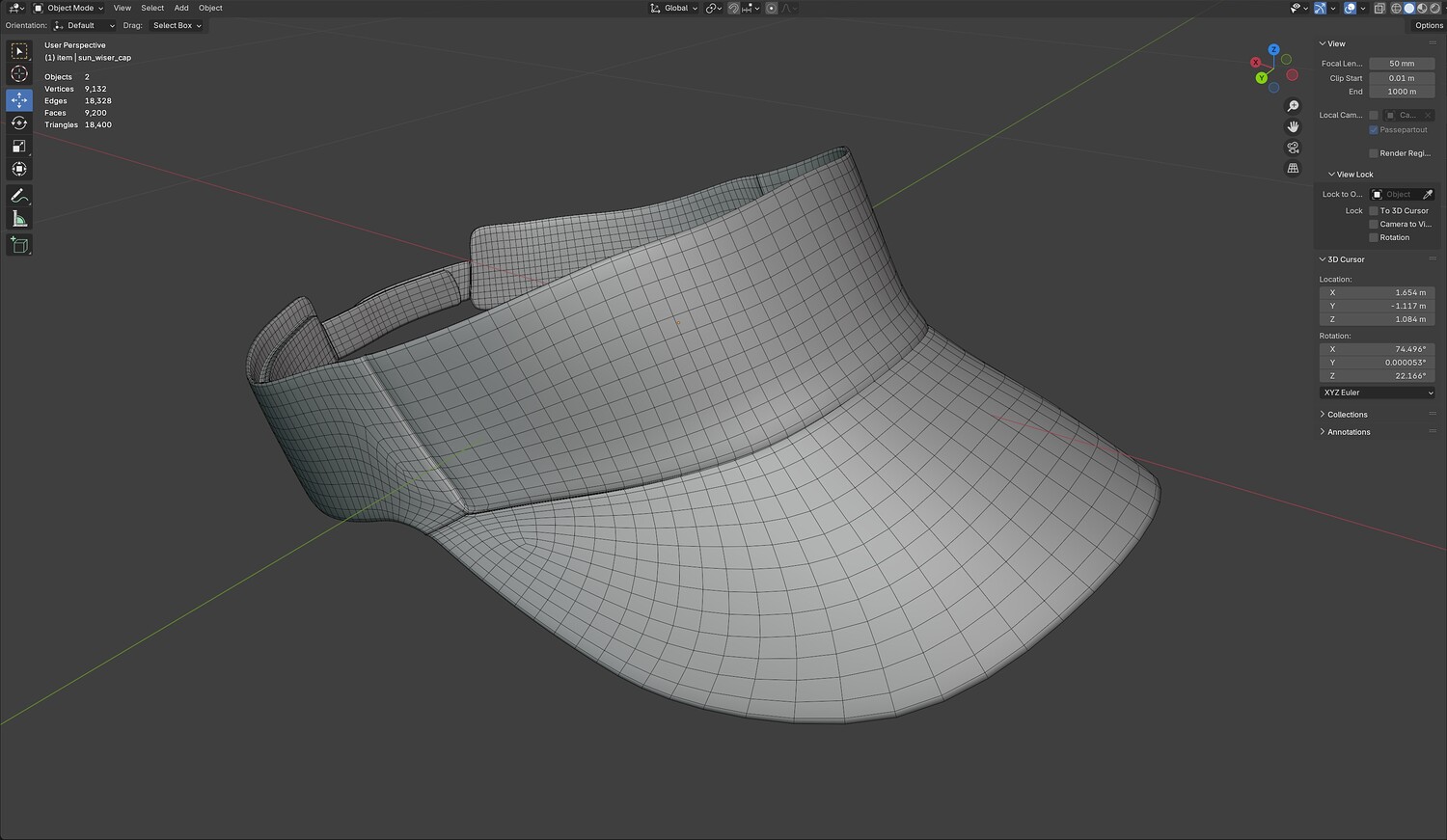This screenshot has height=840, width=1447.
Task: Switch to the Scale tool
Action: (x=19, y=147)
